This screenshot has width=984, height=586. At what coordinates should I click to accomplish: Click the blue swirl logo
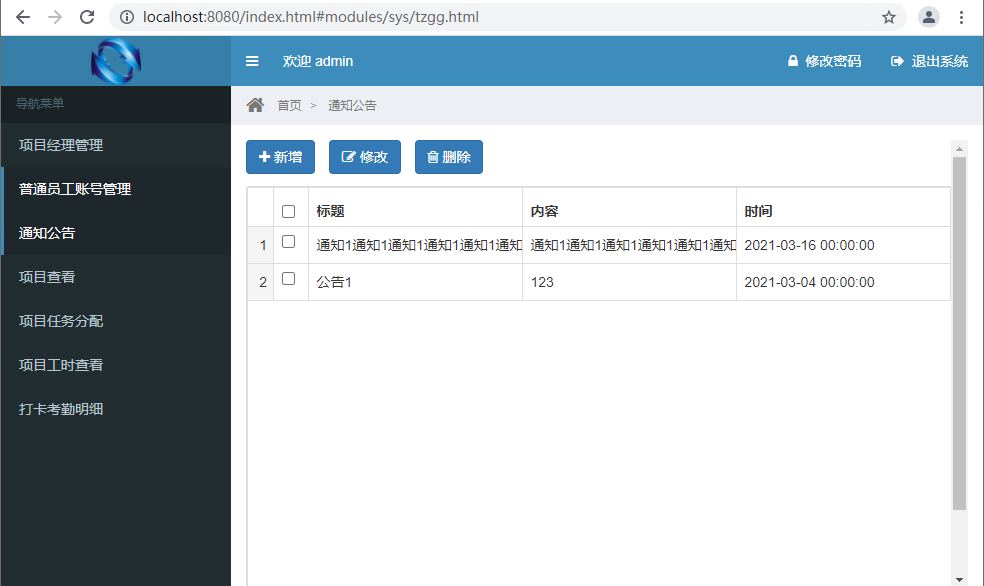tap(115, 61)
